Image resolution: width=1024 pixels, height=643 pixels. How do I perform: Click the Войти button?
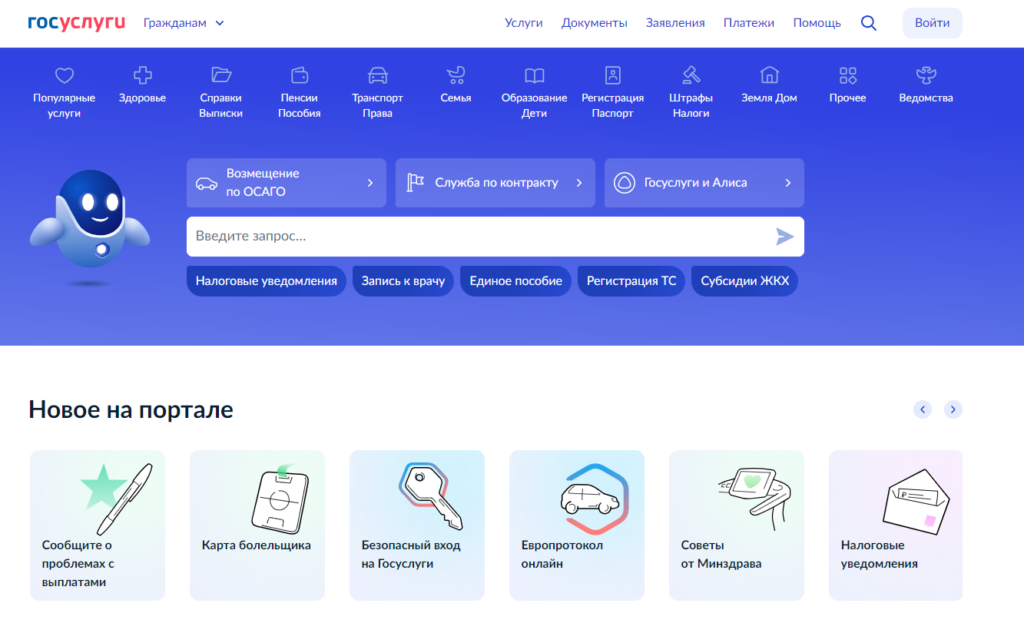(932, 23)
